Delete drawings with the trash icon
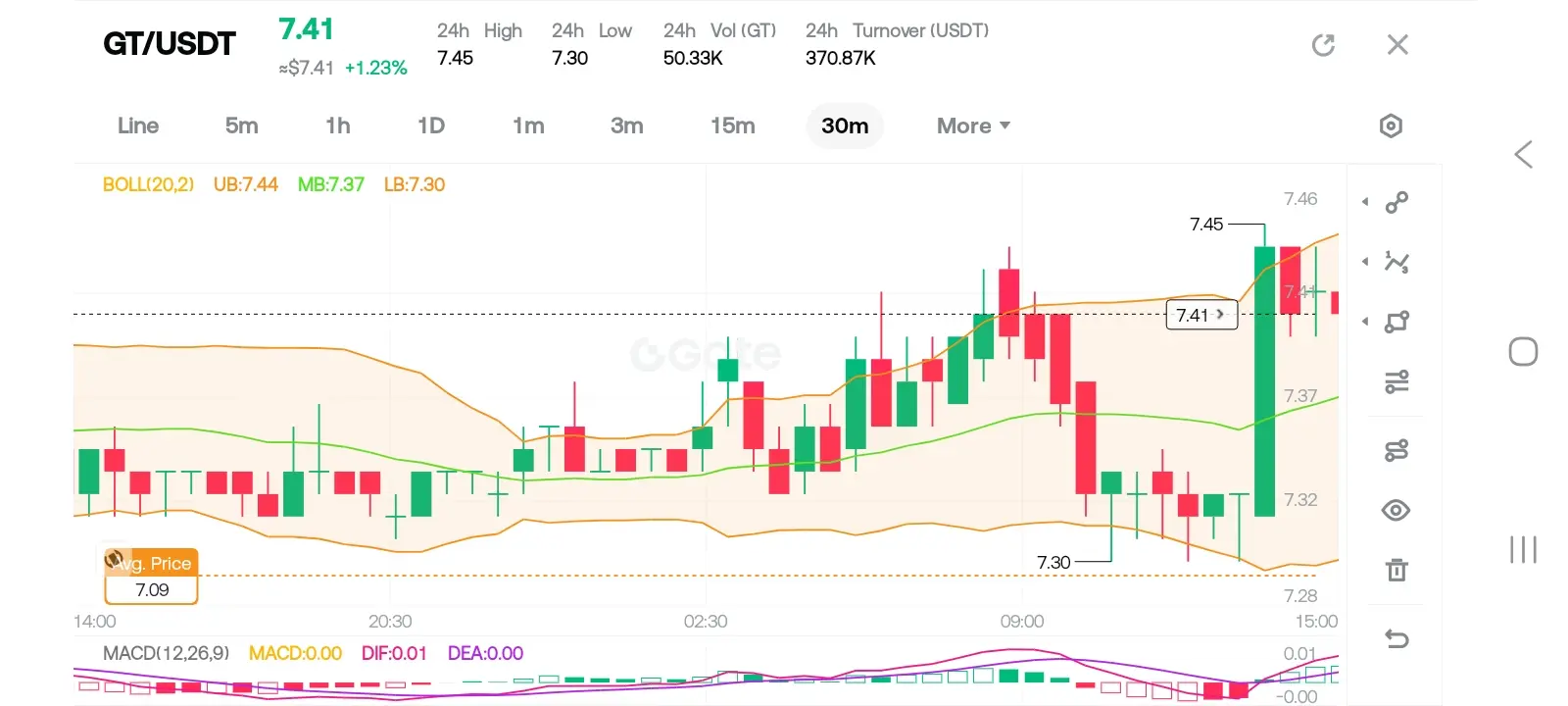 [1396, 570]
